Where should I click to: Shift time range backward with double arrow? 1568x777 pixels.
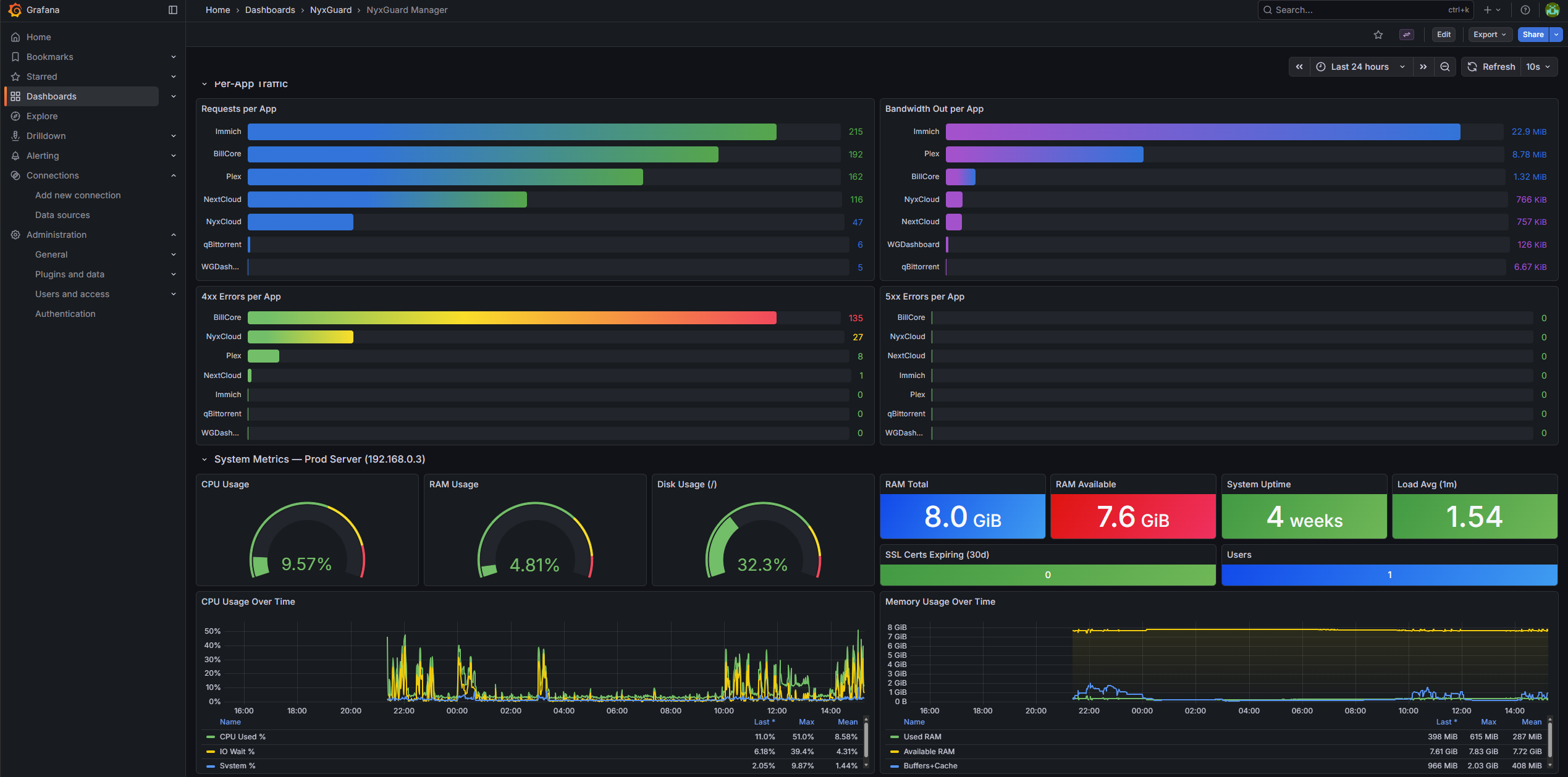pos(1299,67)
